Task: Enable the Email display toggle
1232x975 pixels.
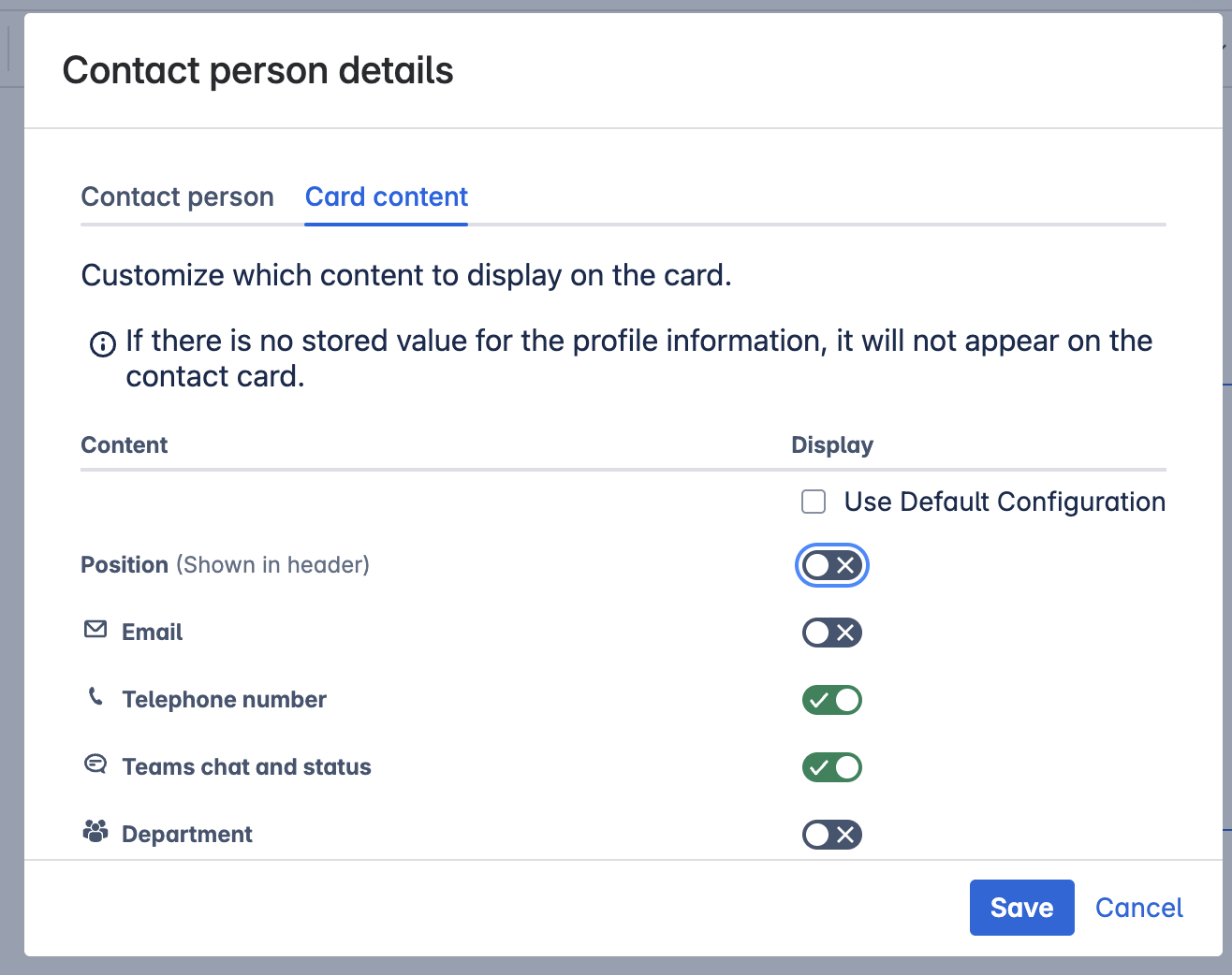Action: (831, 633)
